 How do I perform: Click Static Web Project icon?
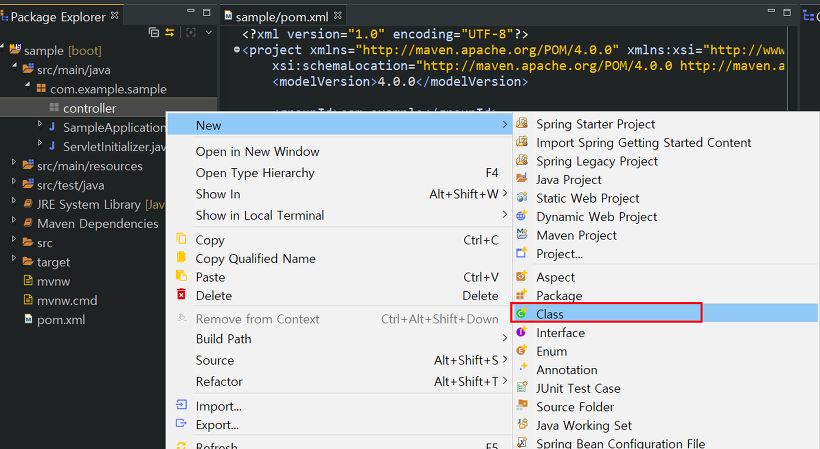521,197
